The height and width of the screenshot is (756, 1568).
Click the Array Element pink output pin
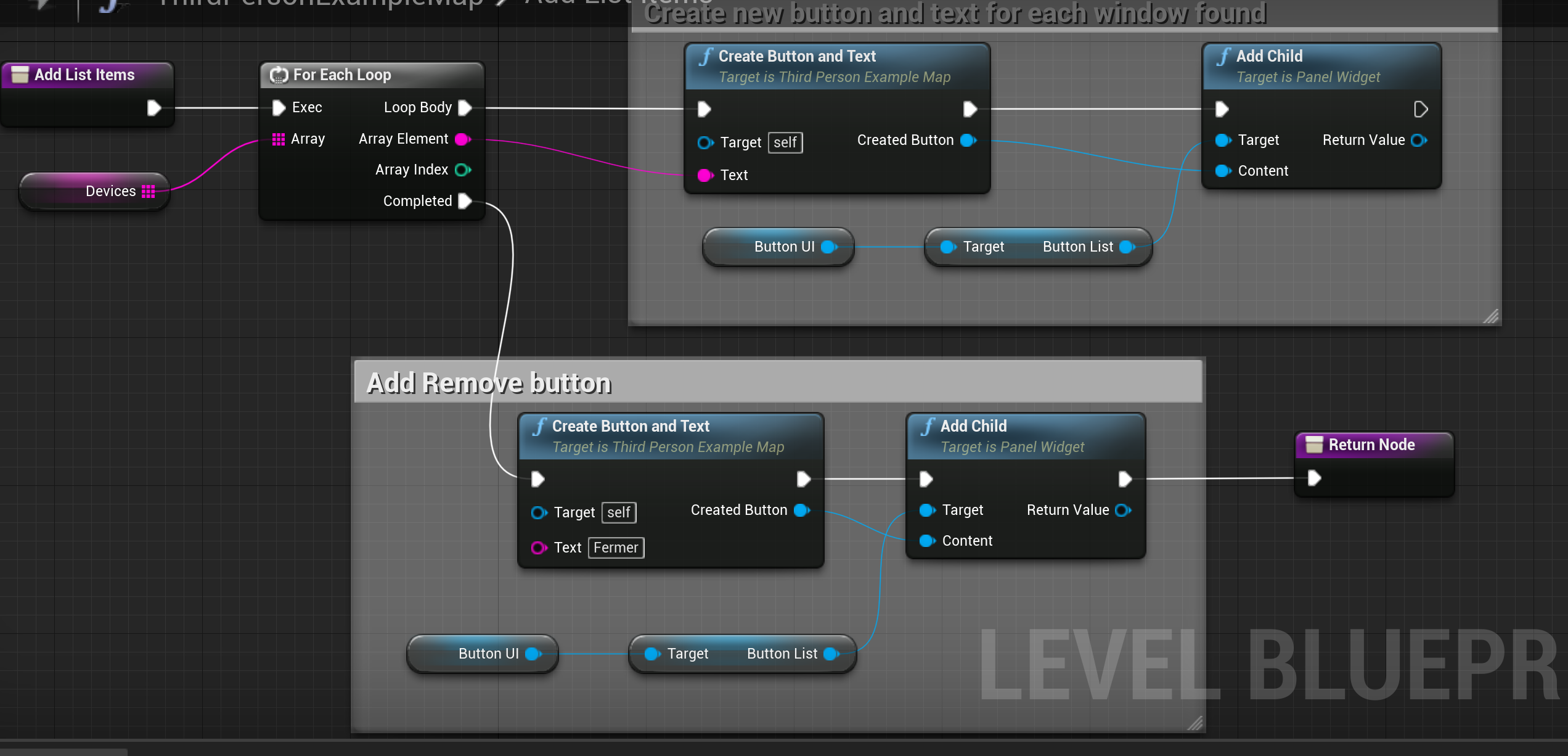(462, 139)
